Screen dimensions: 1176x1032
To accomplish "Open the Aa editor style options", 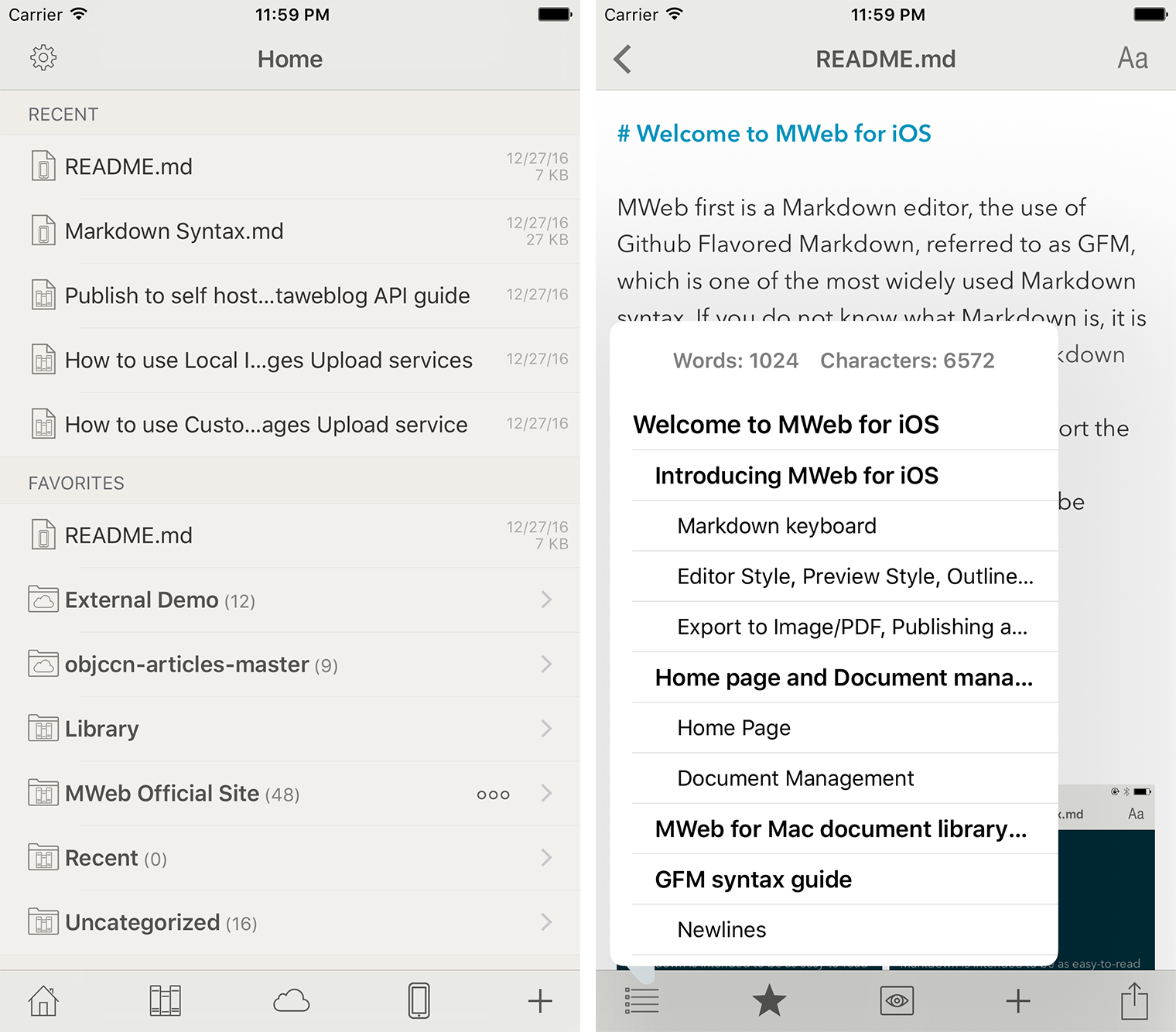I will pos(1133,59).
